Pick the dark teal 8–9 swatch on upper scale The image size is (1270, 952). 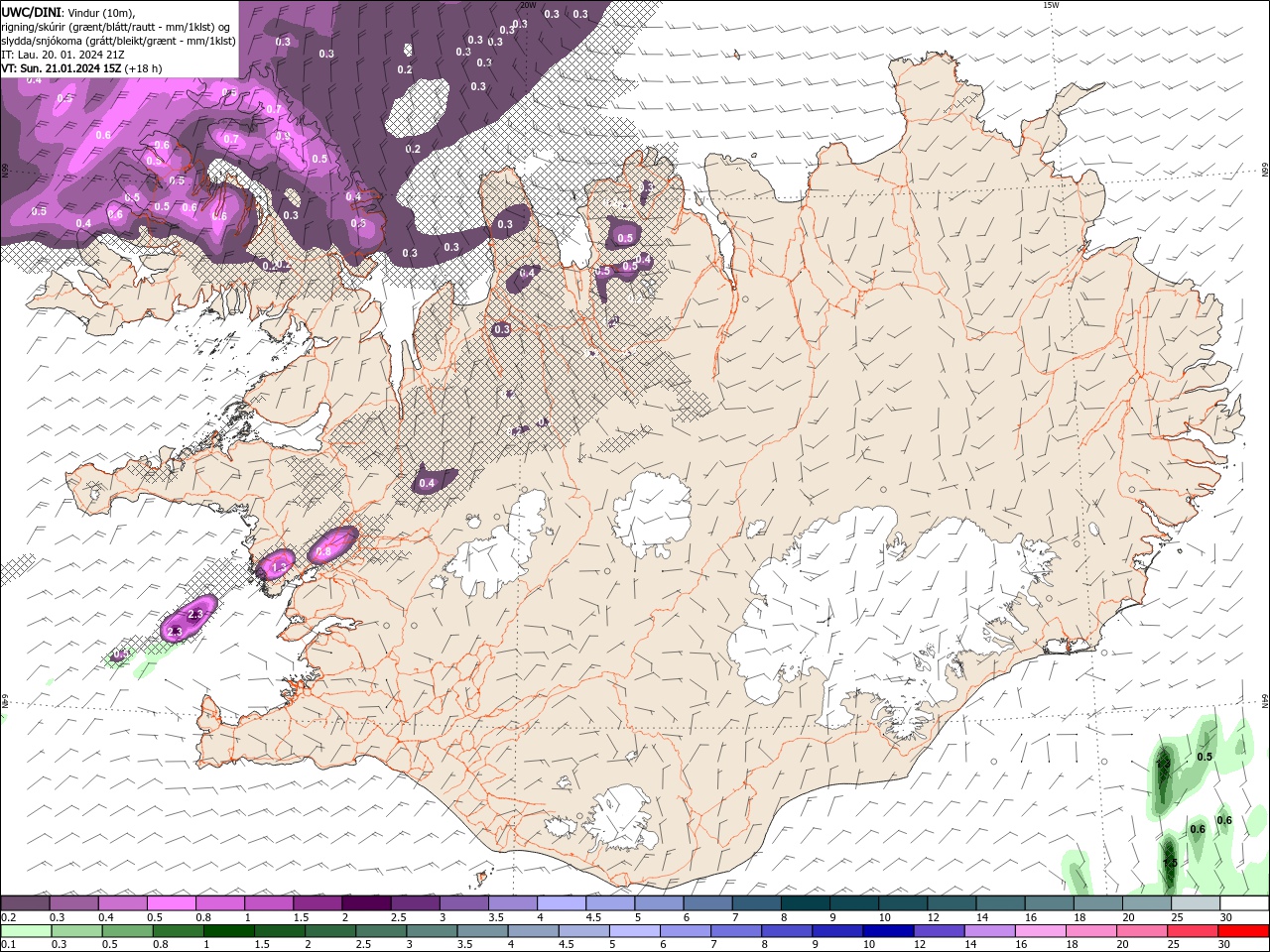click(x=806, y=903)
